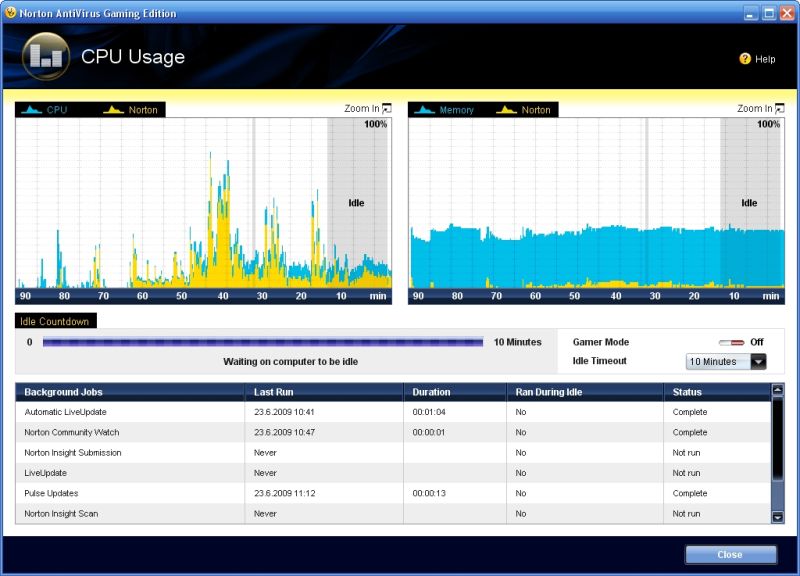Click the CPU Usage bar chart logo icon
The height and width of the screenshot is (576, 800).
[x=46, y=56]
